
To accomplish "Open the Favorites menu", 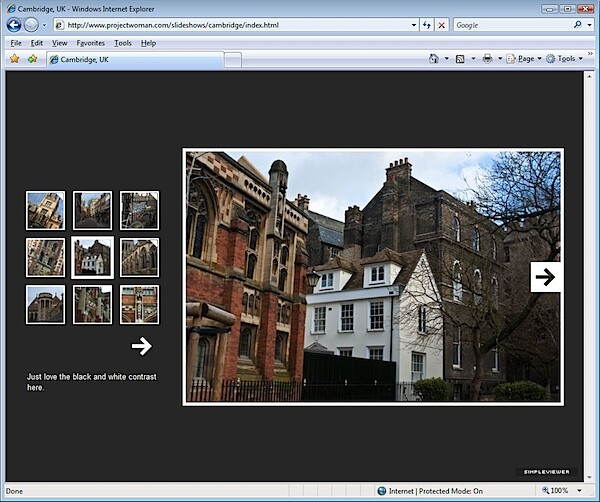I will click(x=90, y=43).
